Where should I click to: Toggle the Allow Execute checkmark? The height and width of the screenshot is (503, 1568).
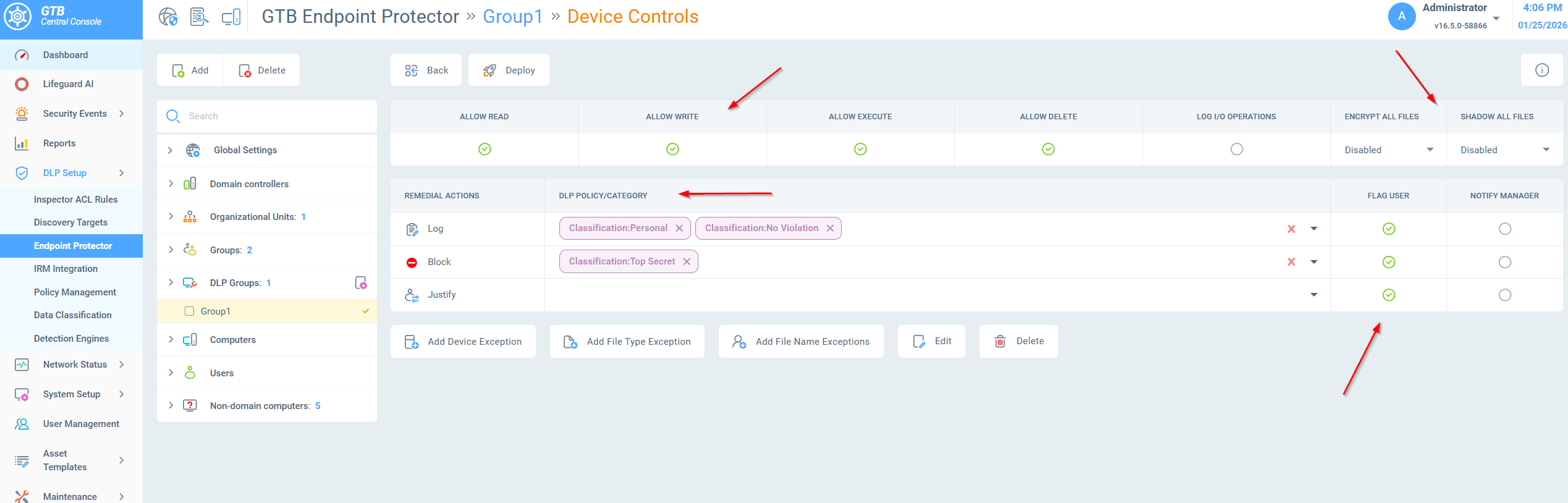tap(860, 149)
